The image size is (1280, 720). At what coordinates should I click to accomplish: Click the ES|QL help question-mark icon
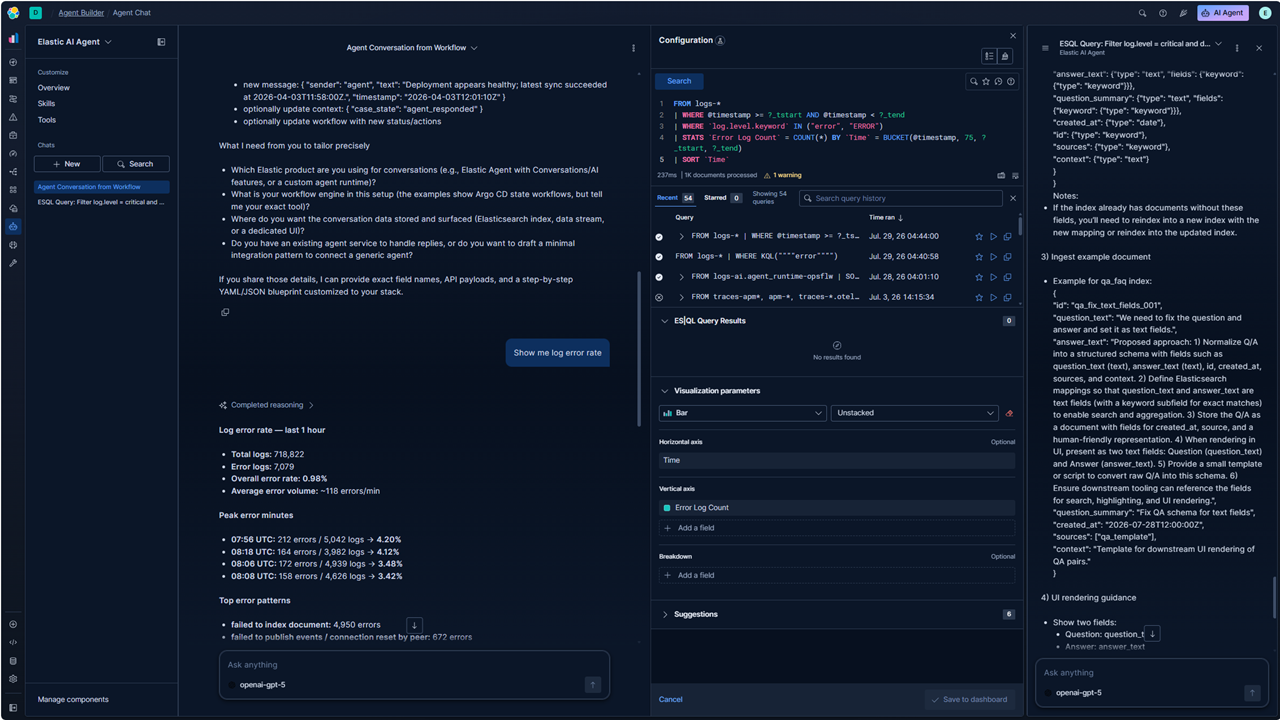click(1011, 81)
